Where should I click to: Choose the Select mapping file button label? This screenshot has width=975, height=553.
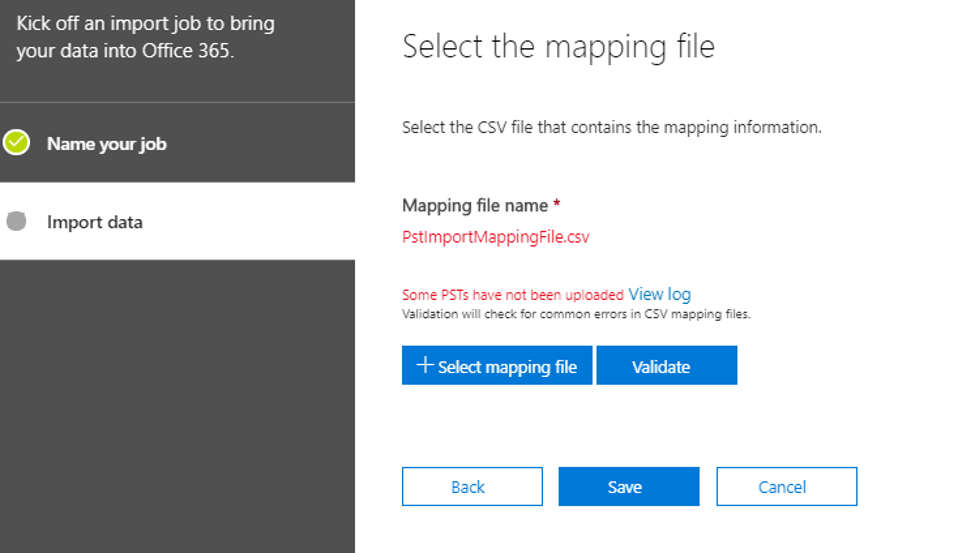click(x=507, y=367)
